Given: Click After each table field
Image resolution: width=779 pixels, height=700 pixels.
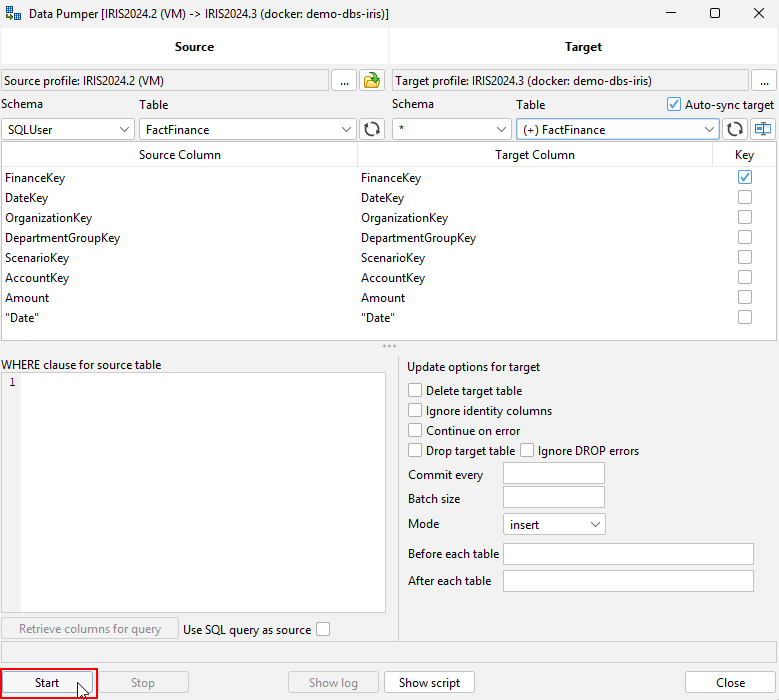Looking at the screenshot, I should click(628, 581).
